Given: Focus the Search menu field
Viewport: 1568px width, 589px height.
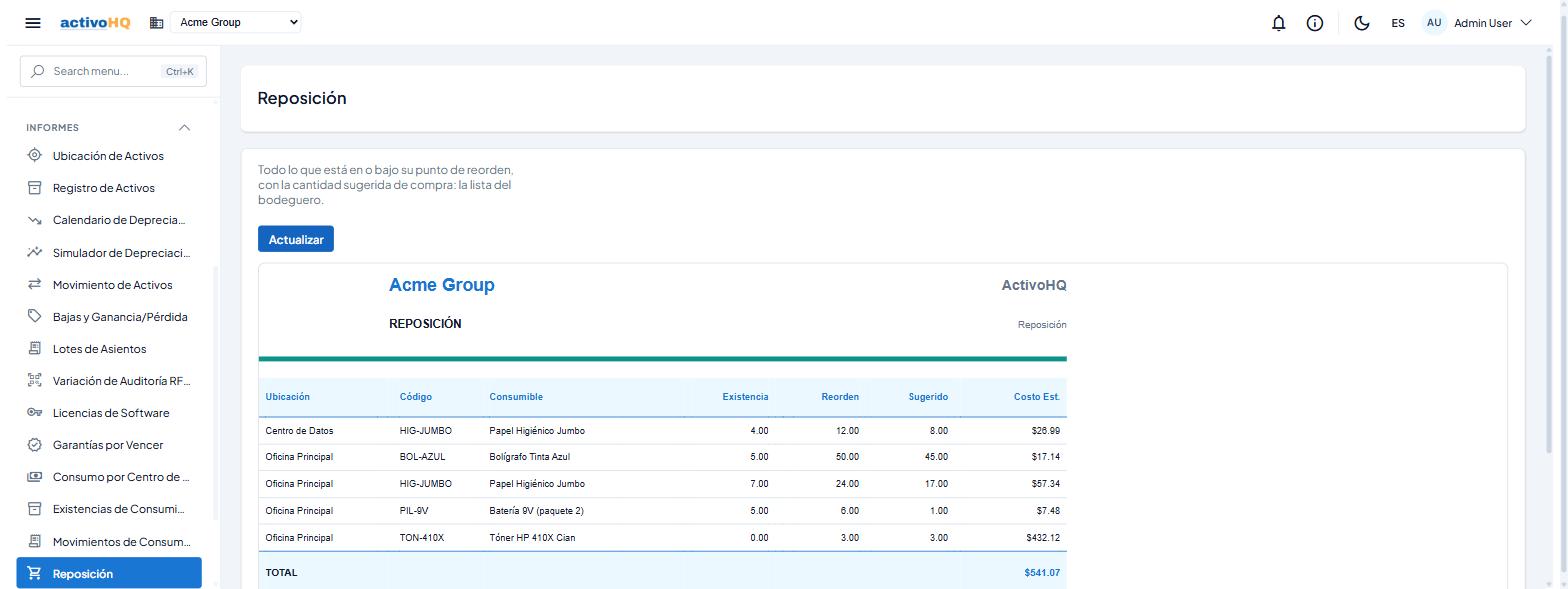Looking at the screenshot, I should [x=113, y=71].
